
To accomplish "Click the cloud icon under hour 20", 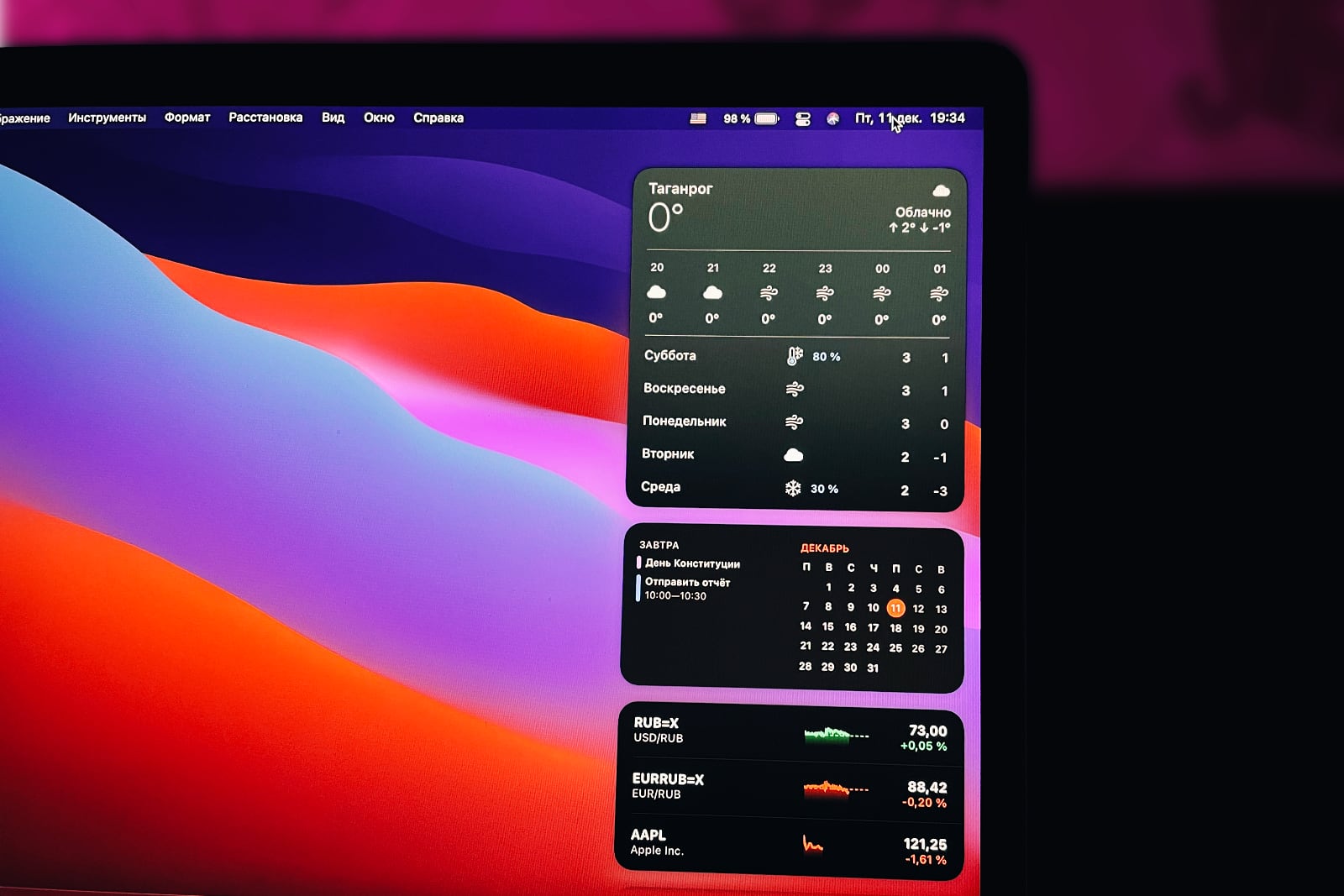I will point(656,292).
